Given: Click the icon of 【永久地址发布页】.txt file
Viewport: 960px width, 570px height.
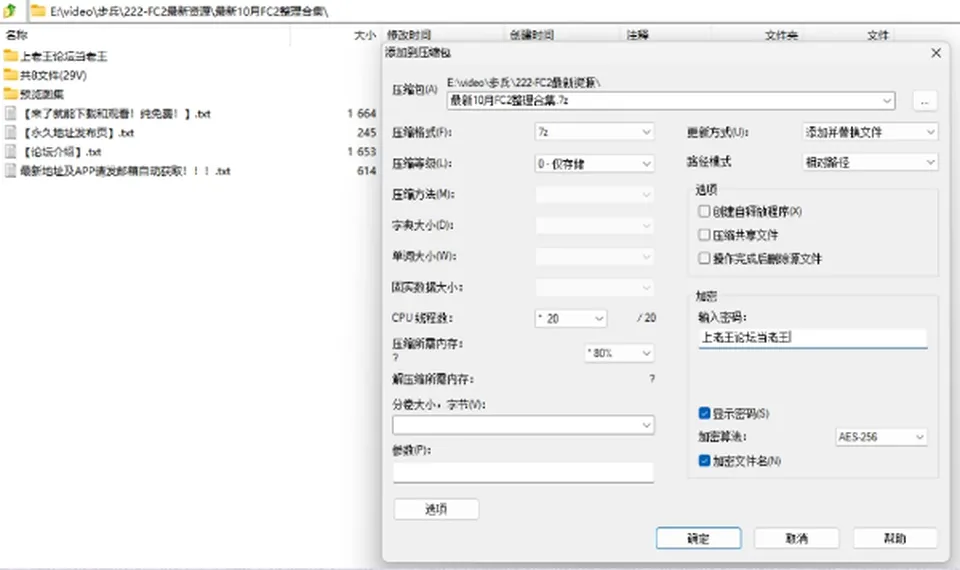Looking at the screenshot, I should [x=10, y=132].
